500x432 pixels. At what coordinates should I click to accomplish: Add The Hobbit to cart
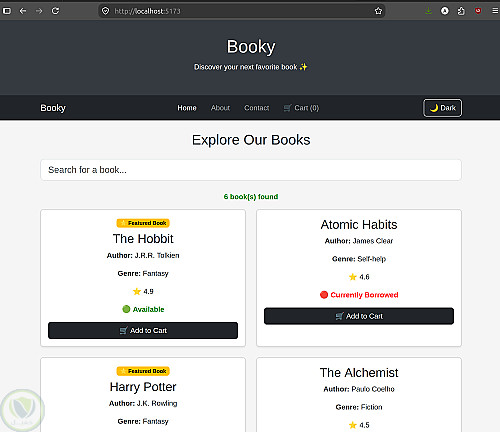pyautogui.click(x=143, y=330)
